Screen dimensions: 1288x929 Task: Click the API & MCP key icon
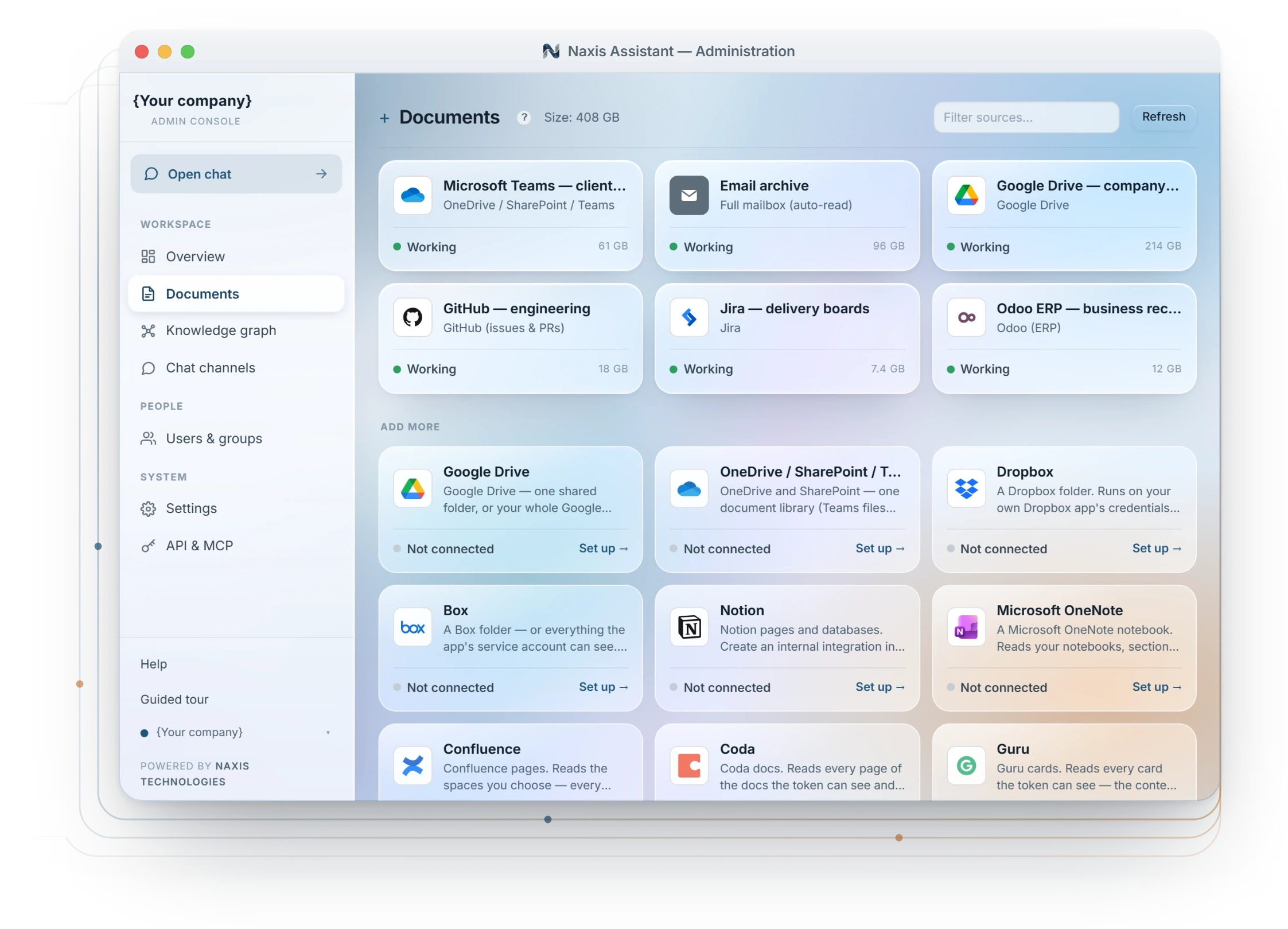coord(148,546)
